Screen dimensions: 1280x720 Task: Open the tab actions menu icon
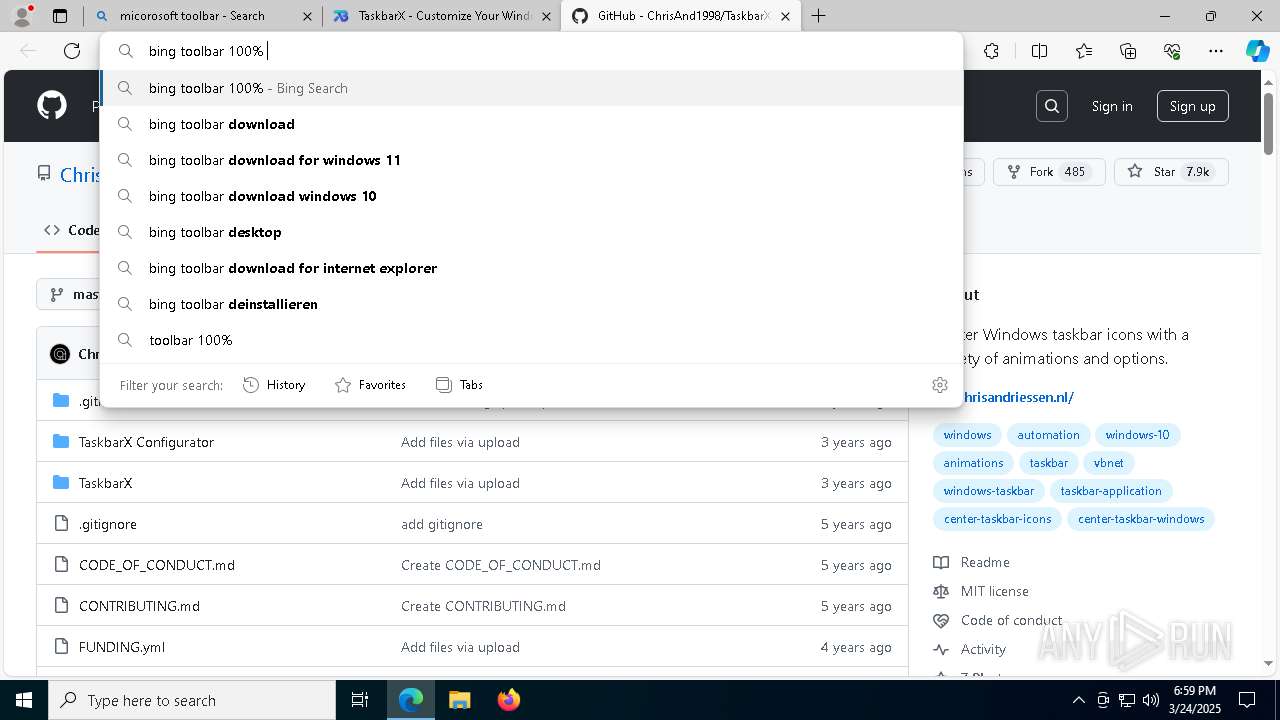point(60,16)
